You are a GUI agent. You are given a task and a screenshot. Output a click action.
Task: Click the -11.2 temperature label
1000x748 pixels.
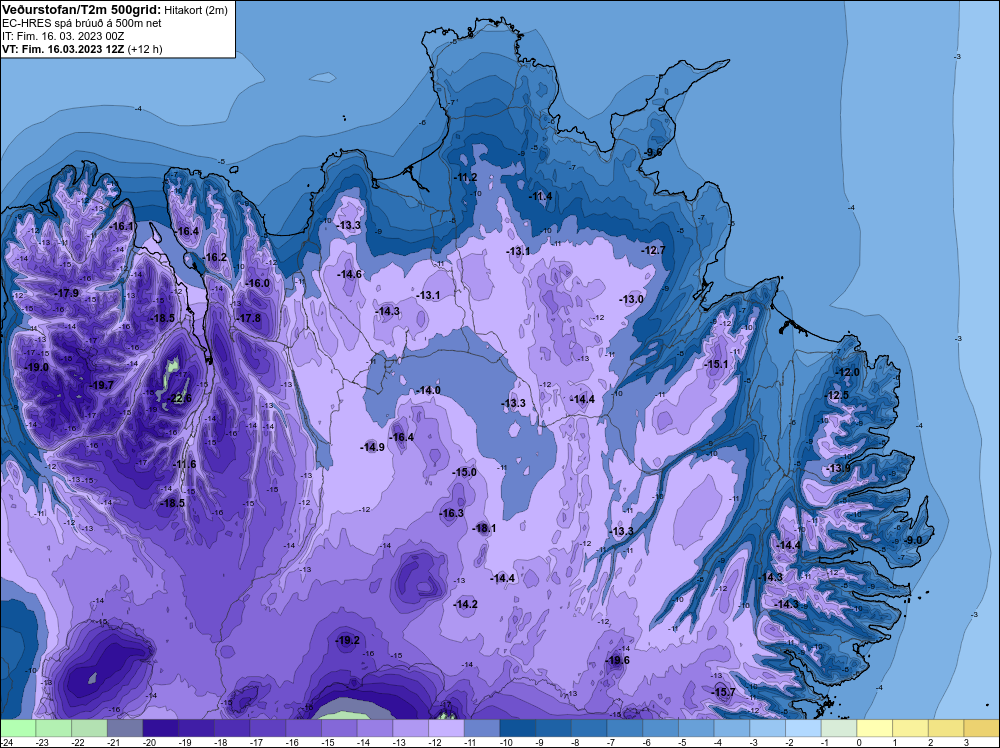point(465,177)
